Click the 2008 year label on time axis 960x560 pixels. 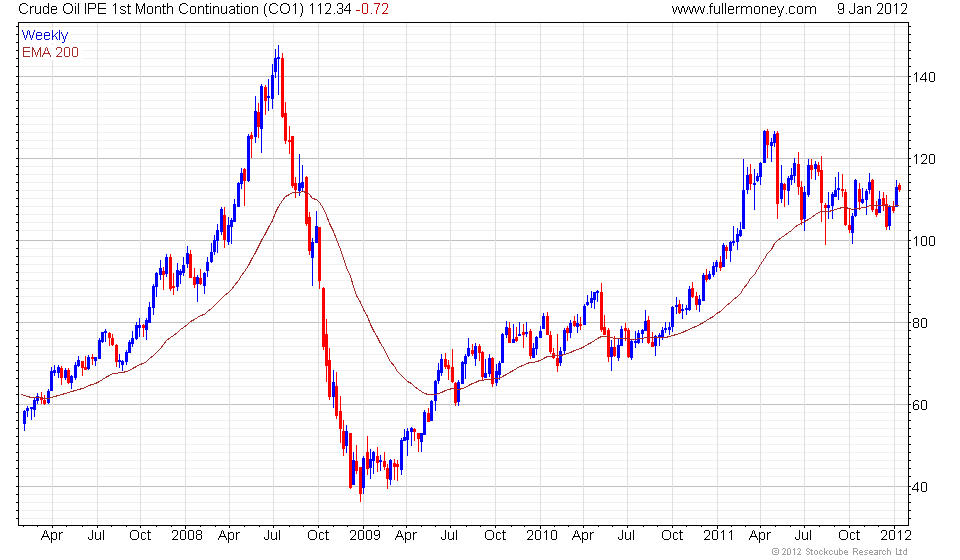tap(187, 535)
